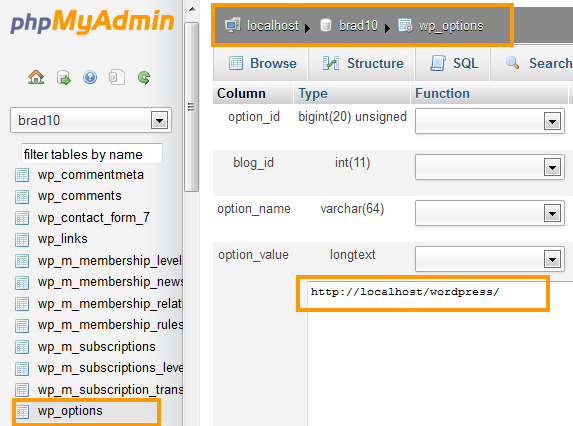
Task: Click the sidebar vertical scrollbar thumb
Action: (x=191, y=107)
